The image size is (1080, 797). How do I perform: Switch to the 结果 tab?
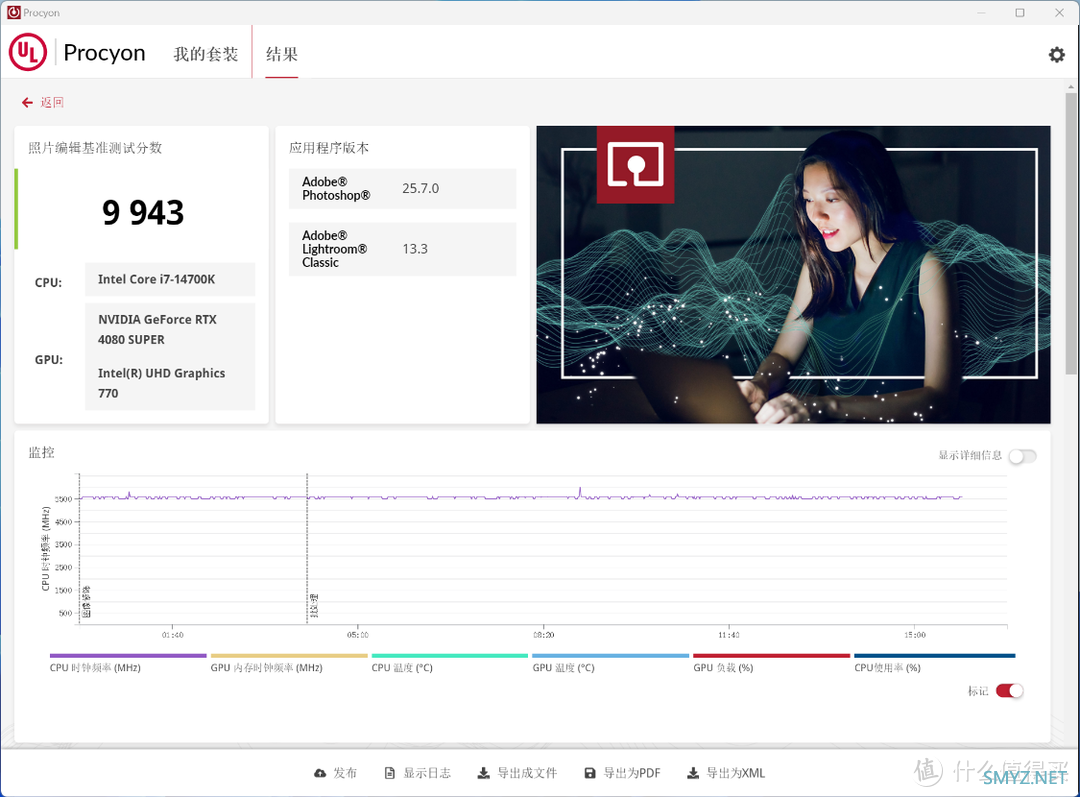[282, 54]
